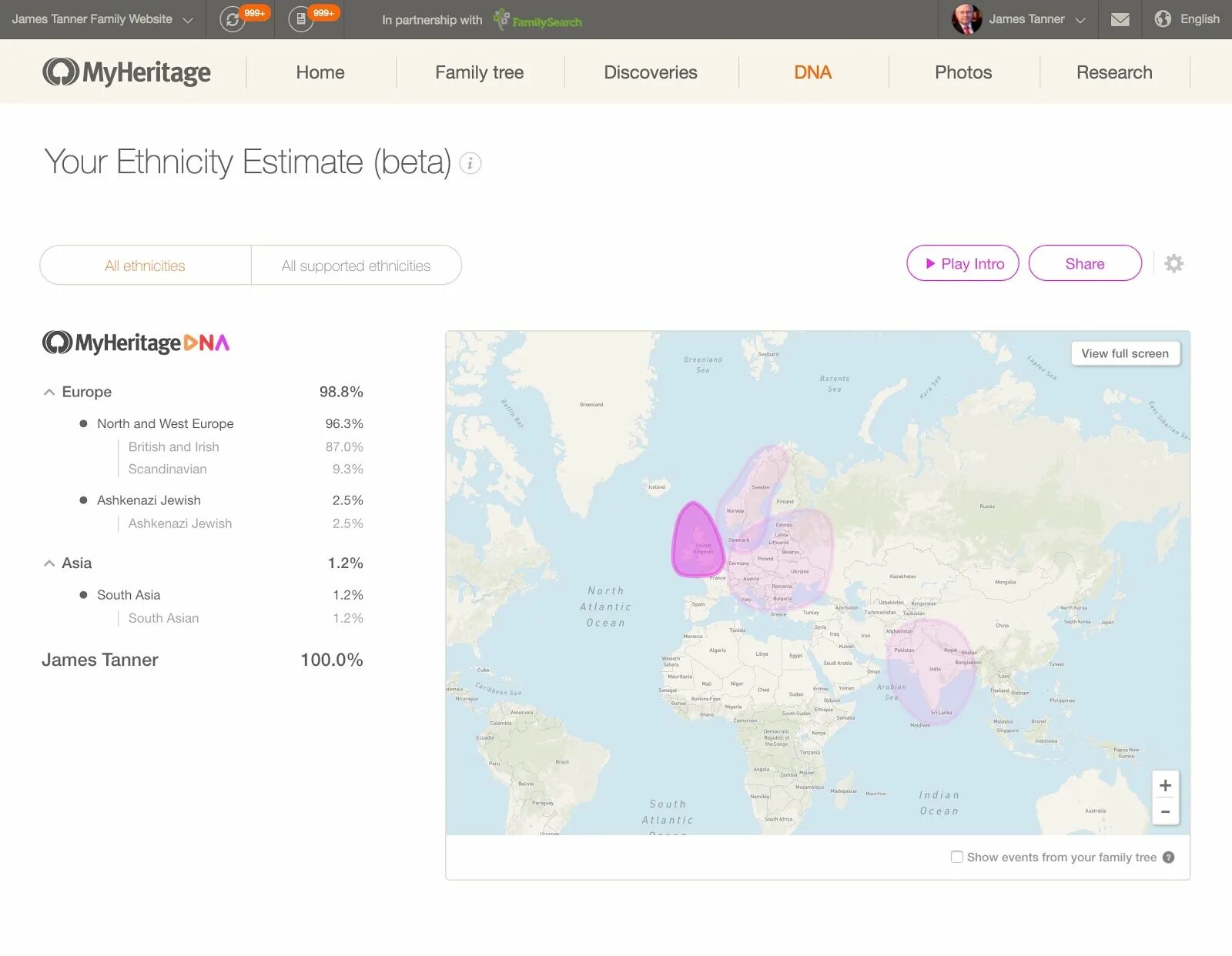Select the Ashkenazi Jewish group row with bullet
The height and width of the screenshot is (956, 1232).
221,500
